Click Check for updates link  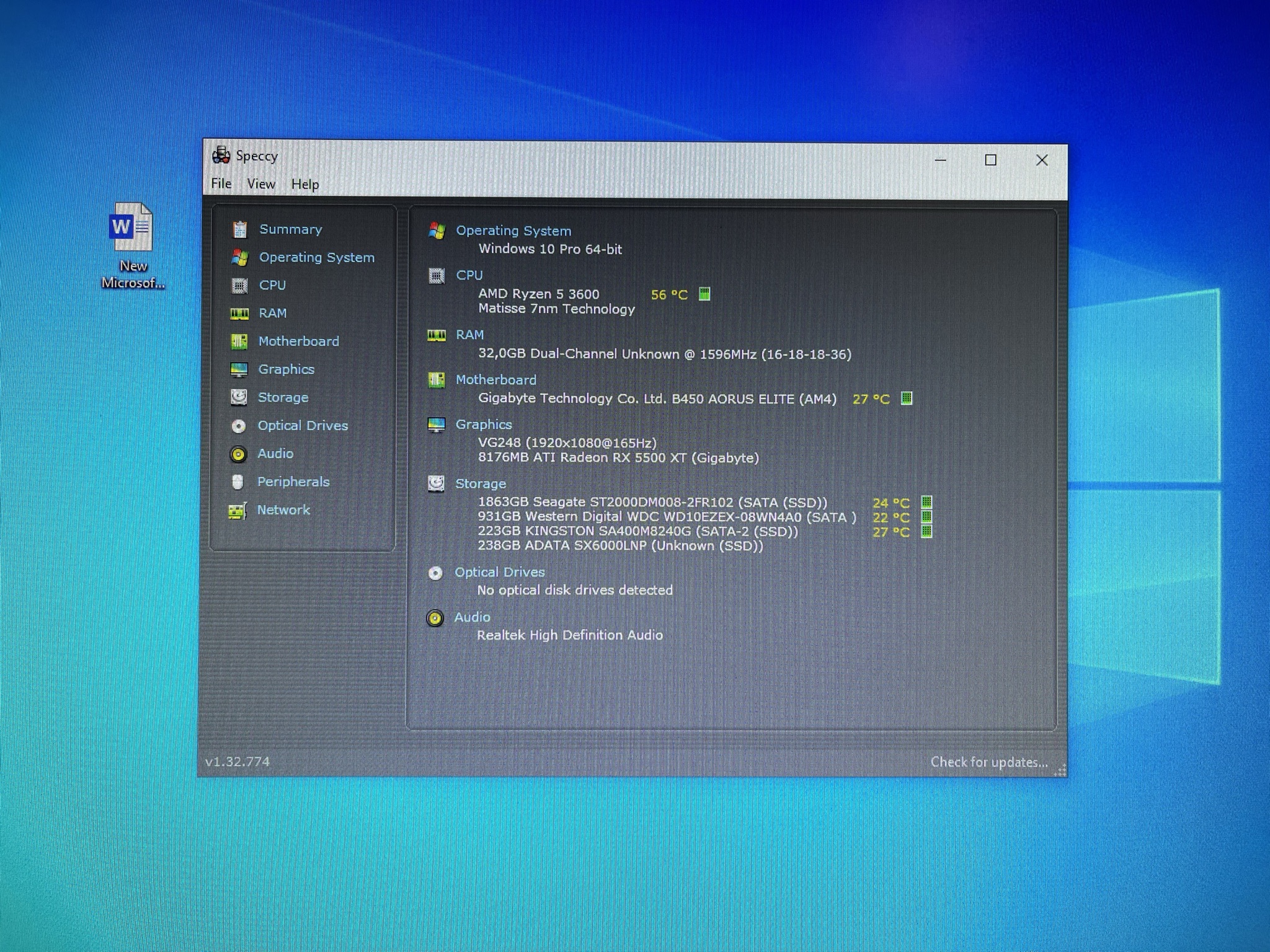point(988,762)
